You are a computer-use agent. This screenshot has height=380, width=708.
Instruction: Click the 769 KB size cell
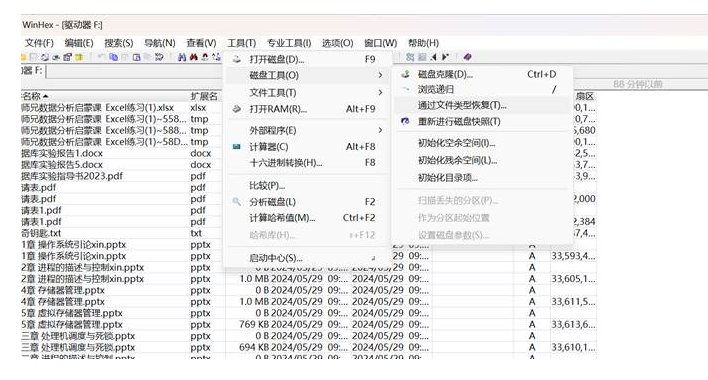pos(254,324)
